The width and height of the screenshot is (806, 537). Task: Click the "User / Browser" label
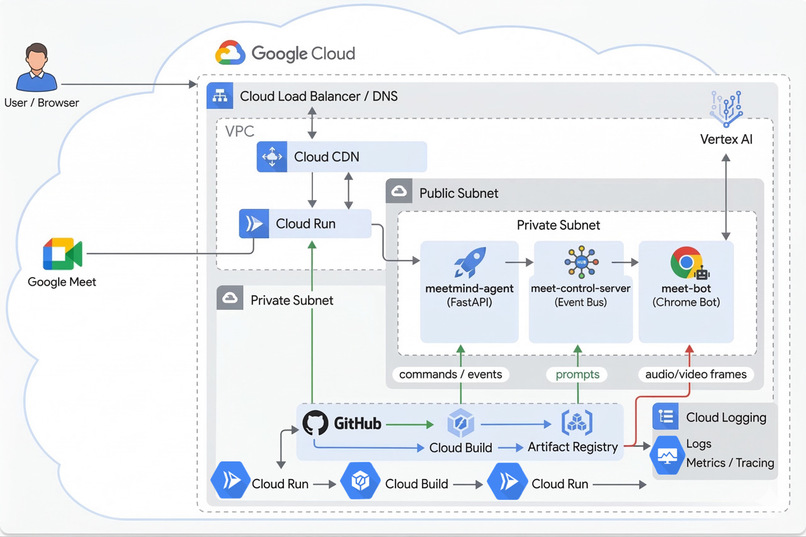(x=42, y=103)
